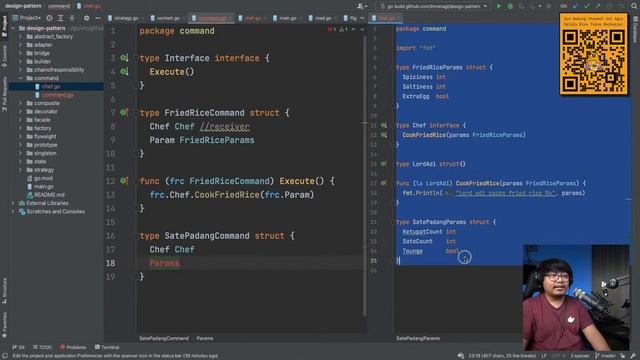Click SatePadangCommand in left breadcrumb

point(164,338)
